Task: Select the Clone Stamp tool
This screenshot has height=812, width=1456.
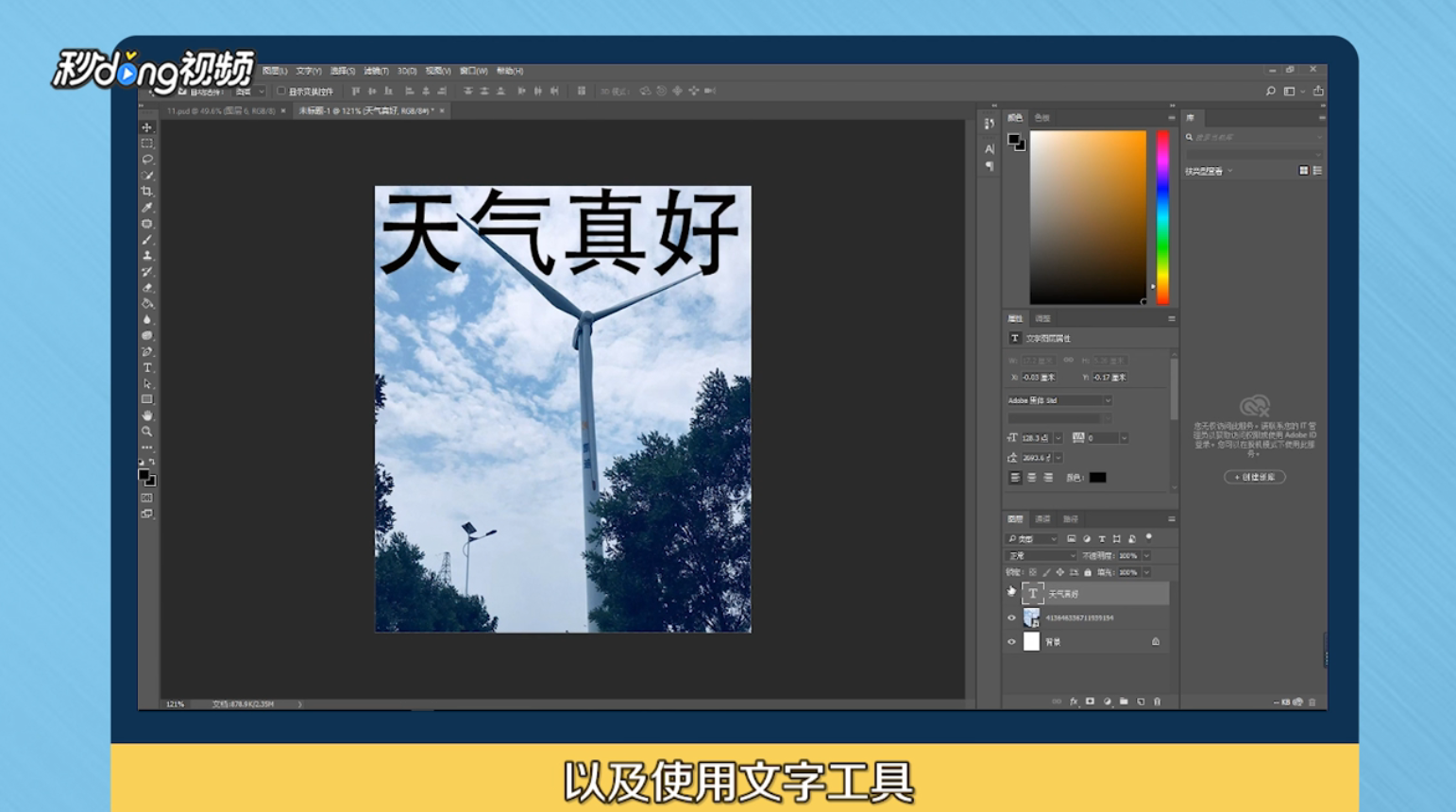Action: click(147, 256)
